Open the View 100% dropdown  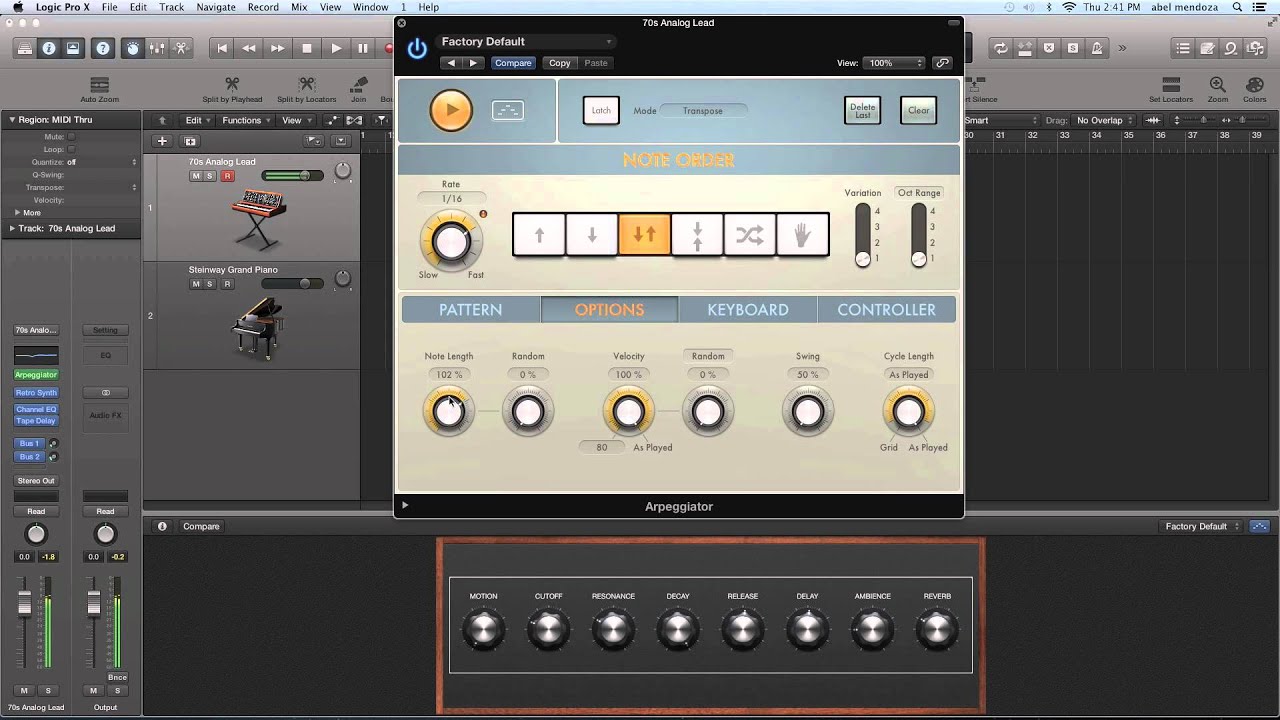[895, 63]
